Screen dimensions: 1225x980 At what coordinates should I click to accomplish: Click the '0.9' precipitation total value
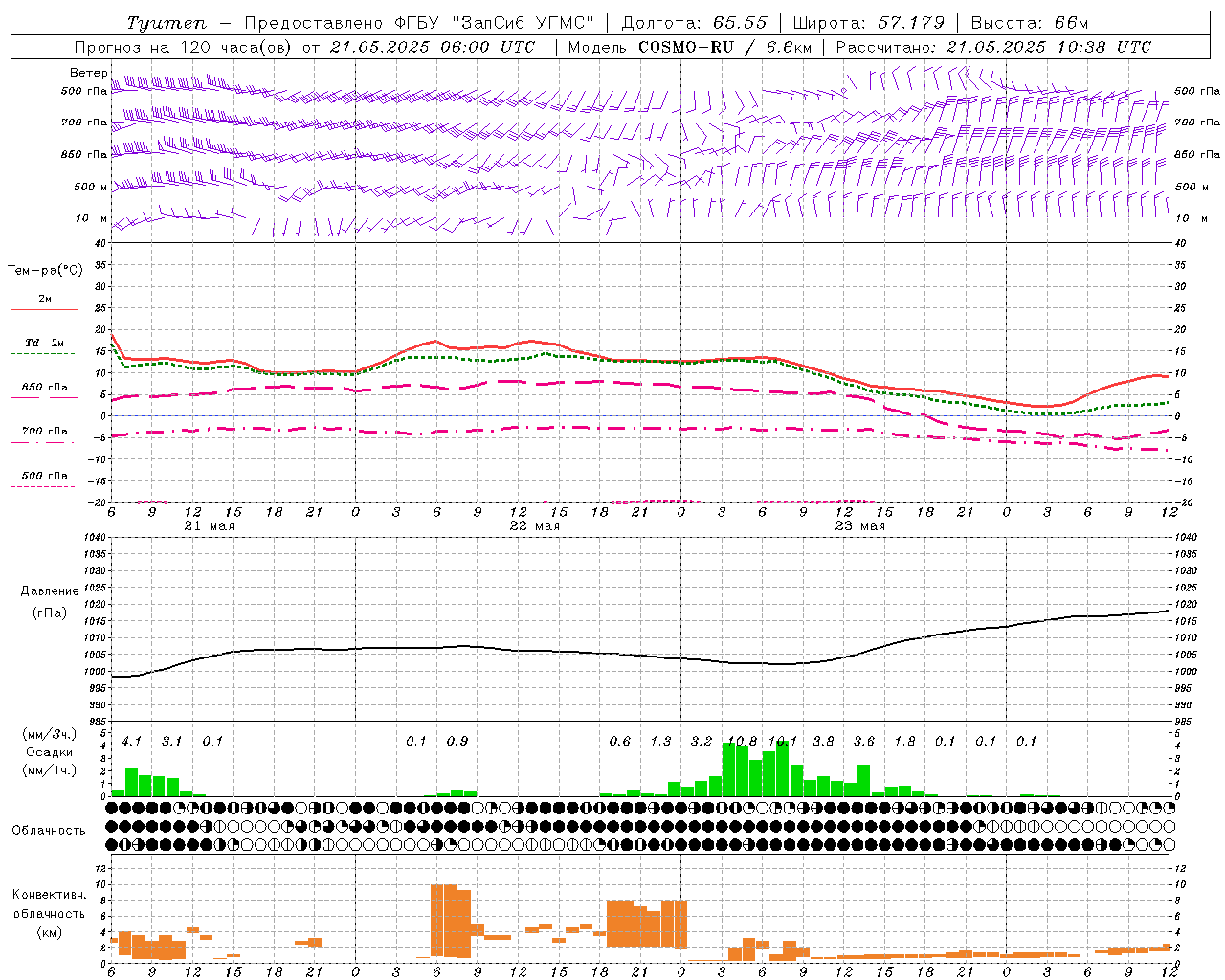tap(457, 741)
